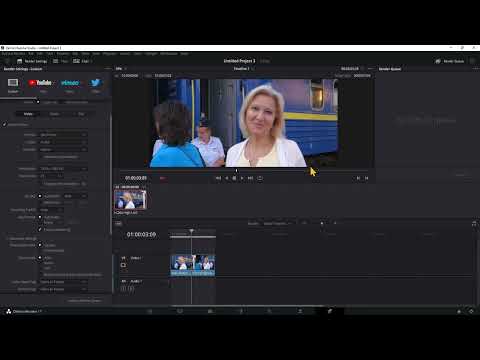This screenshot has height=360, width=480.
Task: Open the Resolution dropdown
Action: pyautogui.click(x=63, y=169)
